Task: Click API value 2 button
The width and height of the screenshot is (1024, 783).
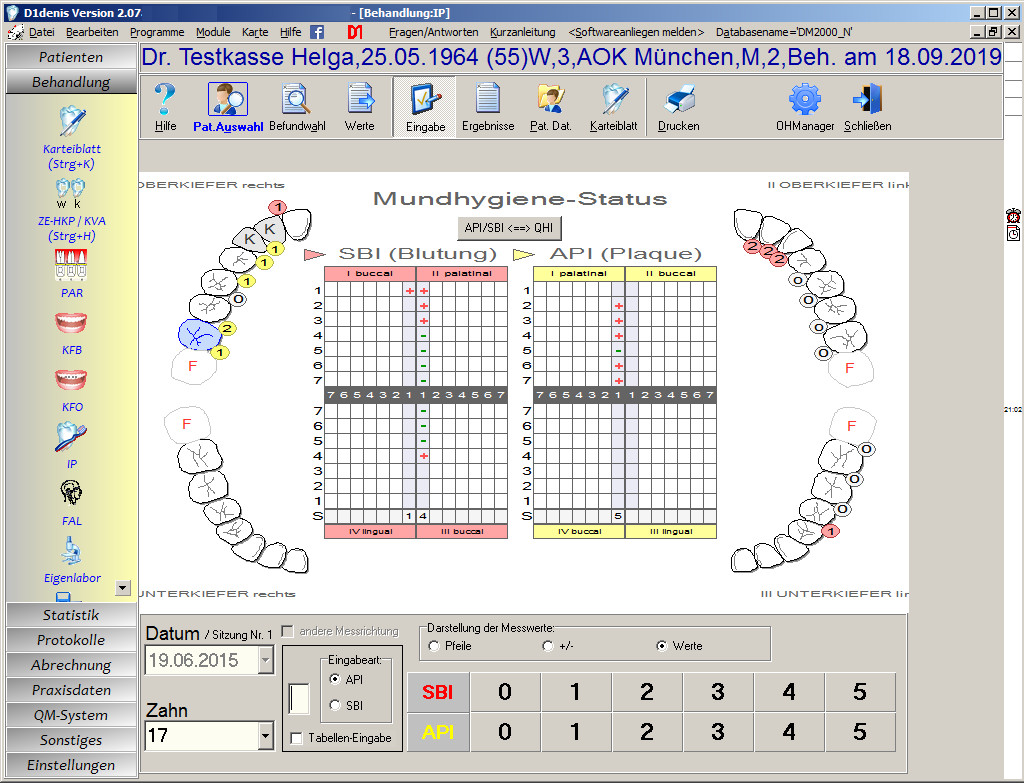Action: coord(647,732)
